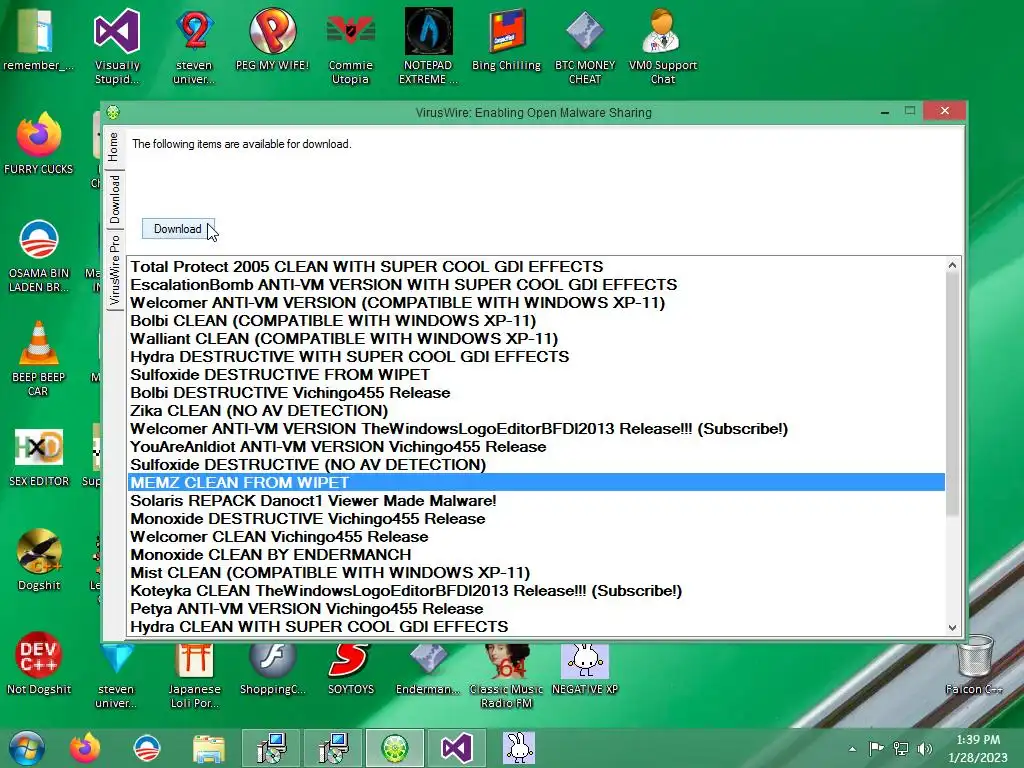Open Classic Music Radio FM icon
Image resolution: width=1024 pixels, height=768 pixels.
[x=506, y=676]
